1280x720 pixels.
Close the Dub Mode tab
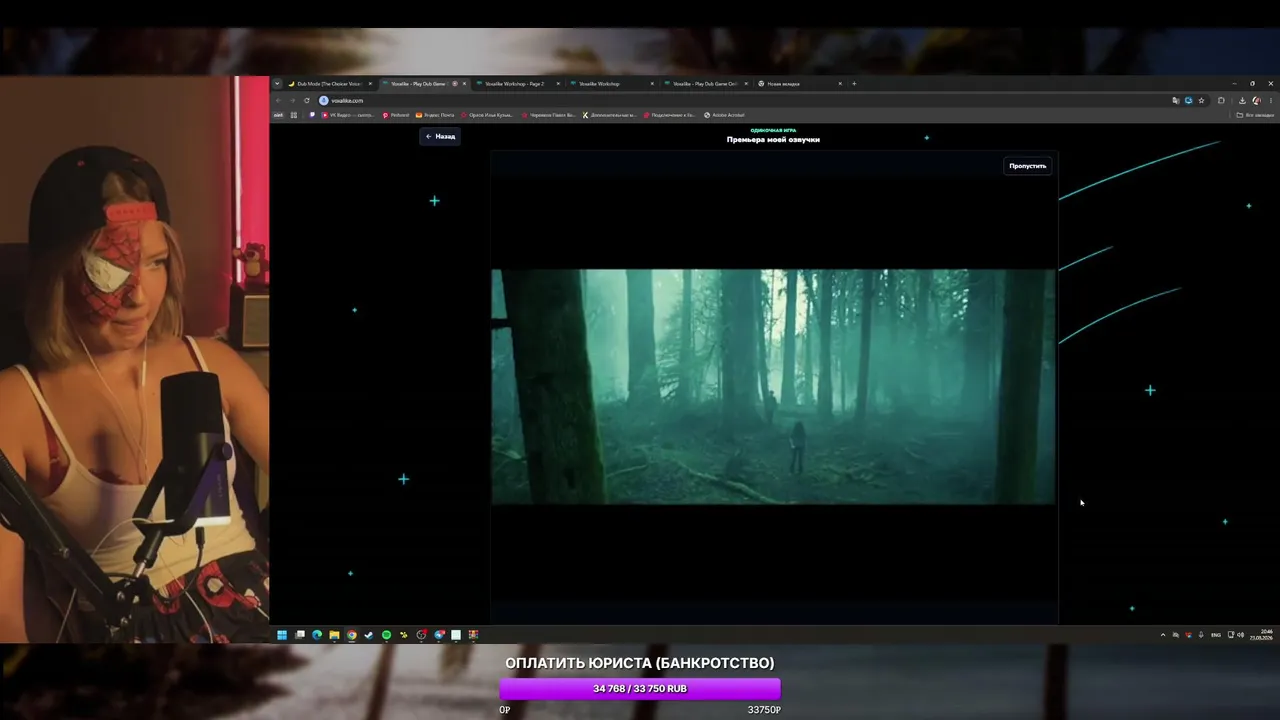click(370, 84)
